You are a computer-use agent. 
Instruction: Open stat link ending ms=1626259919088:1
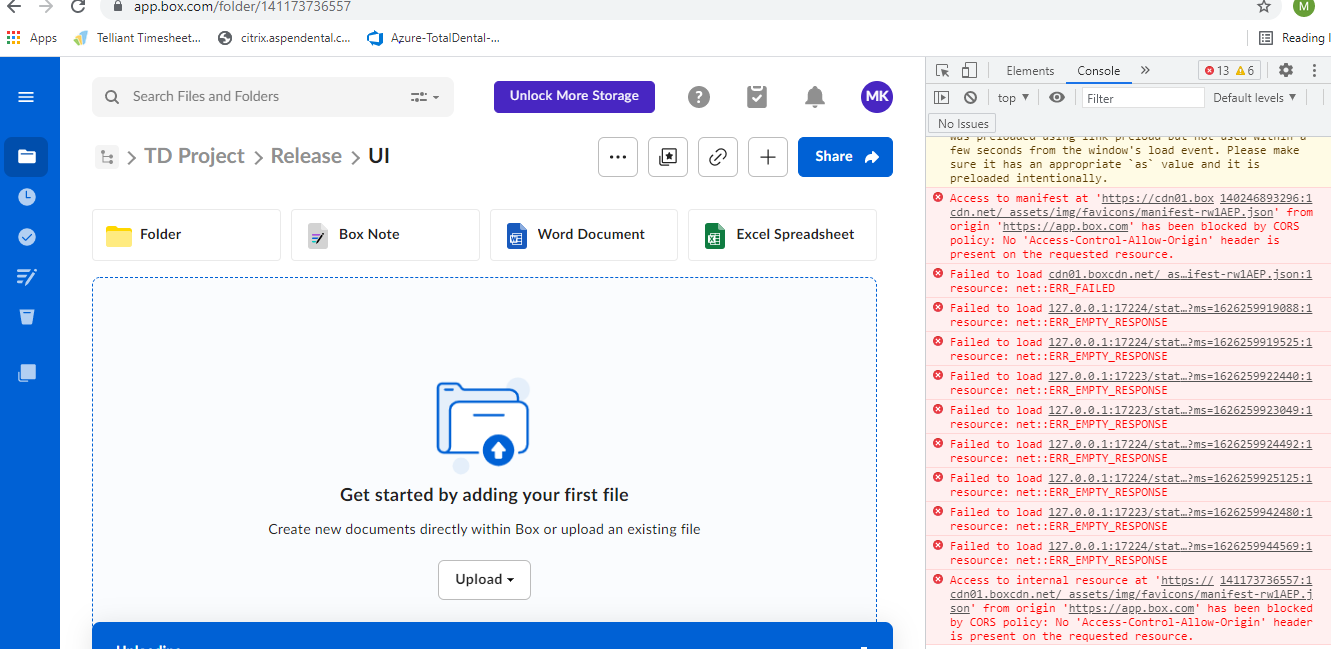coord(1180,308)
